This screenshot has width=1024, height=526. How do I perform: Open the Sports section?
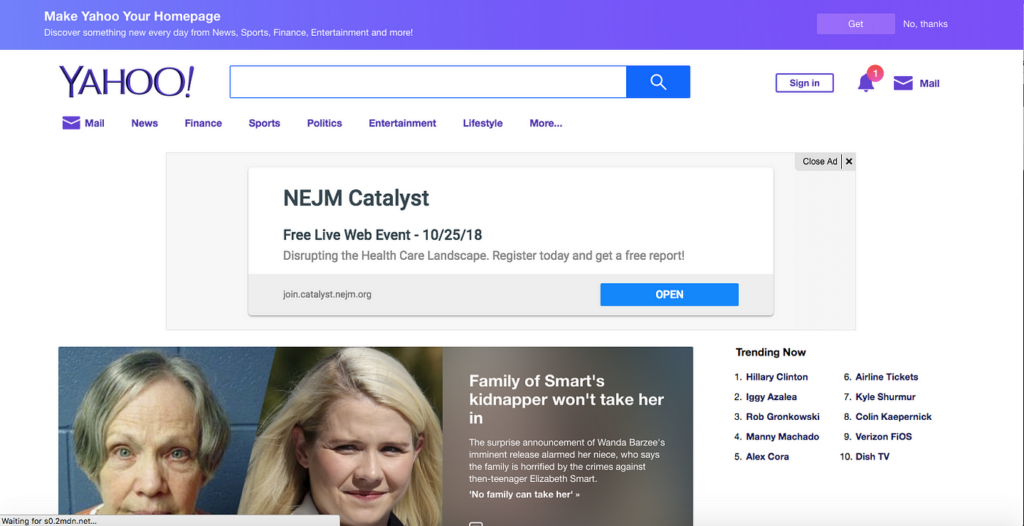(264, 123)
